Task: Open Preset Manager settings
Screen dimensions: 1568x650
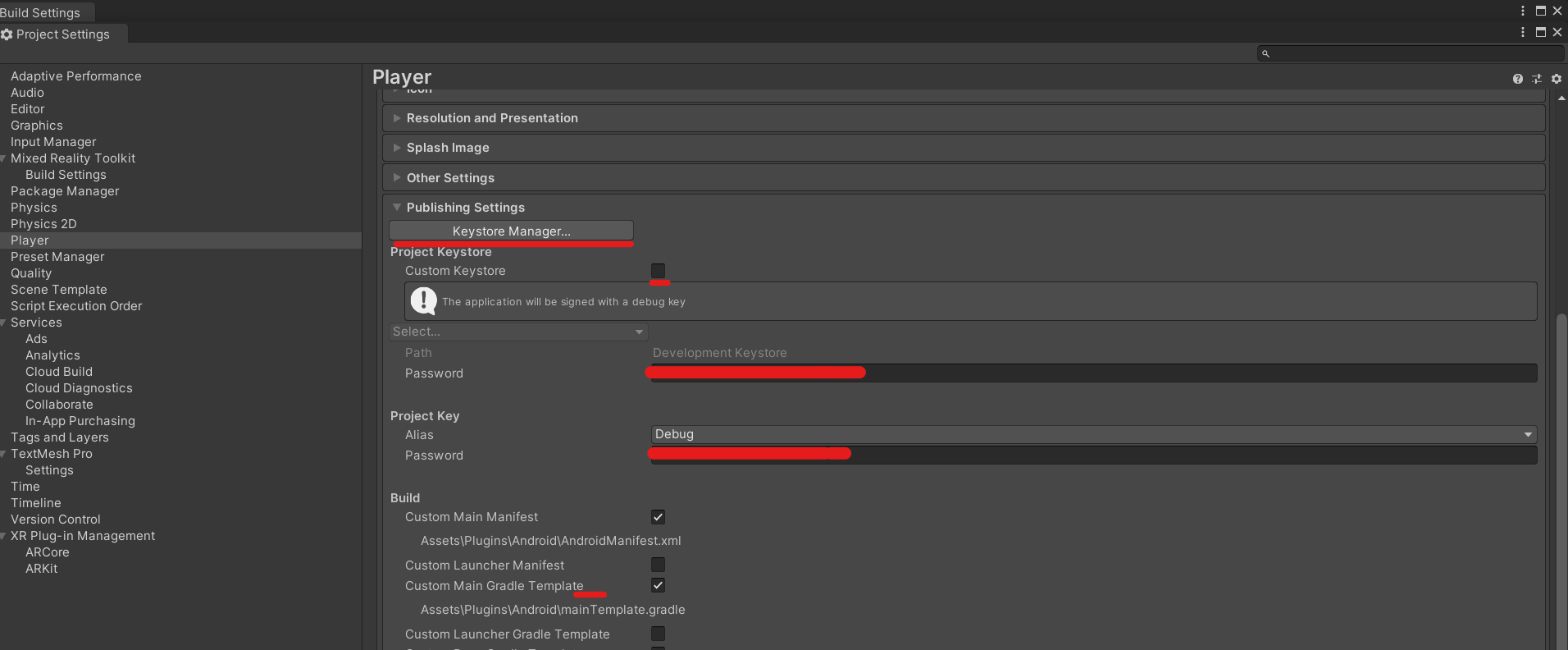Action: coord(57,257)
